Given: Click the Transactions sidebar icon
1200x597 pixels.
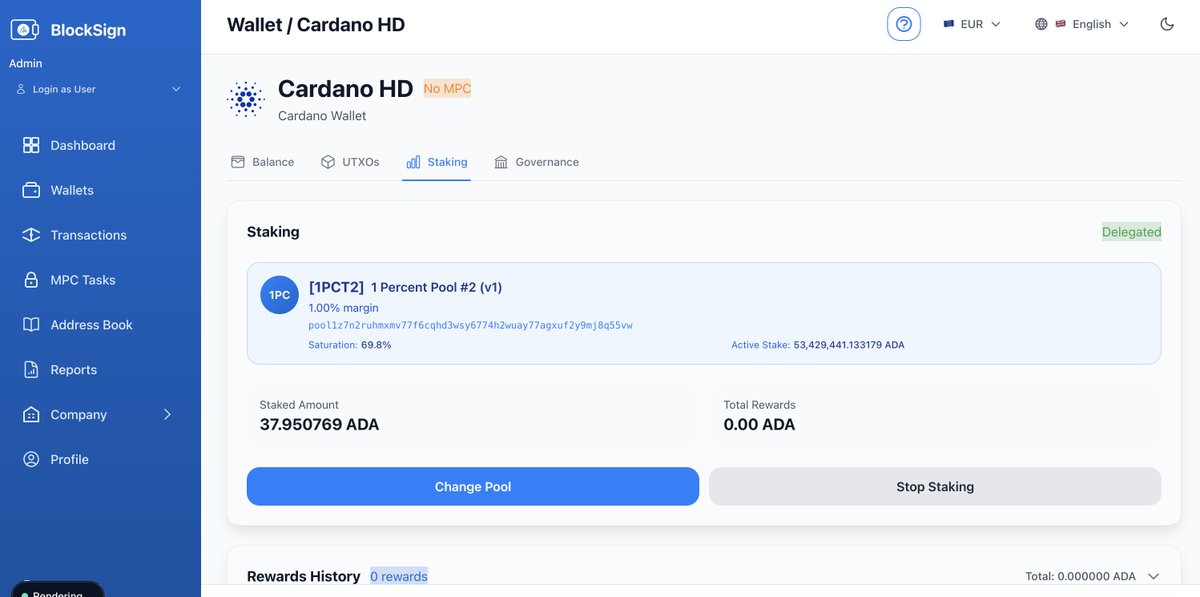Looking at the screenshot, I should coord(31,235).
